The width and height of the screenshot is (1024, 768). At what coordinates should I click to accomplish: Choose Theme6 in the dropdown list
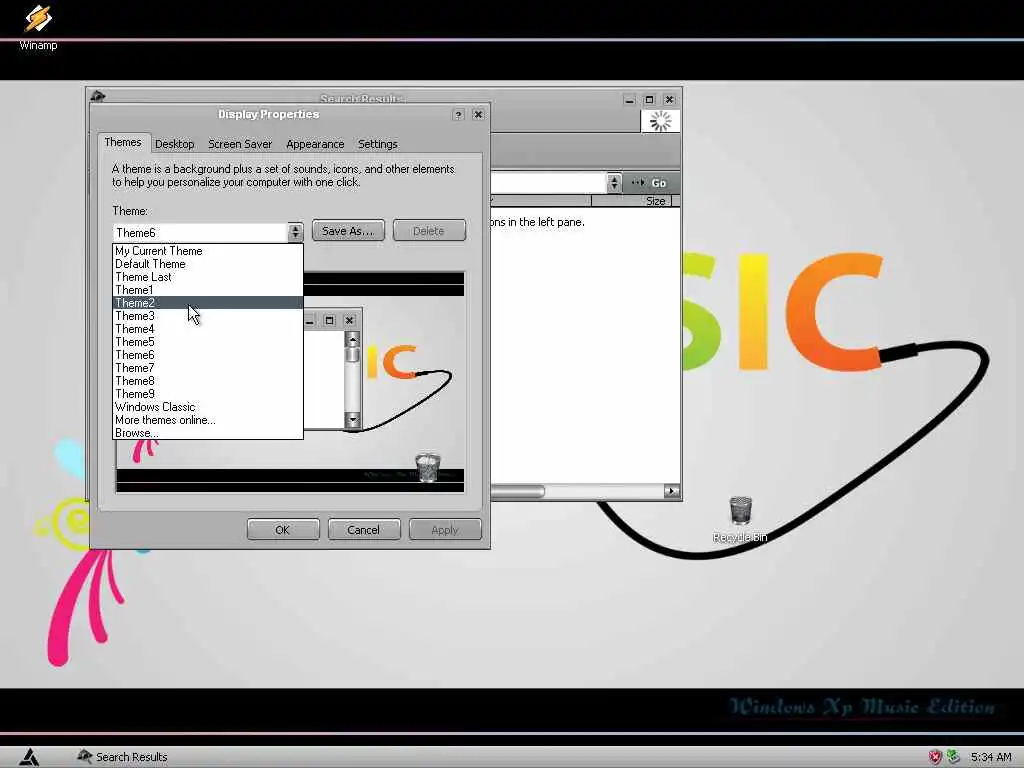[x=208, y=355]
